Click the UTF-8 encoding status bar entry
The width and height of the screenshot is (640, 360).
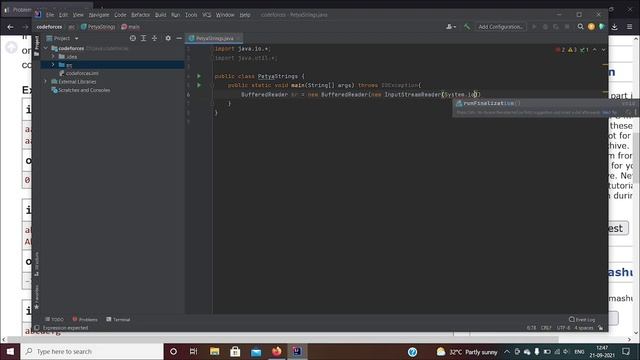coord(563,327)
